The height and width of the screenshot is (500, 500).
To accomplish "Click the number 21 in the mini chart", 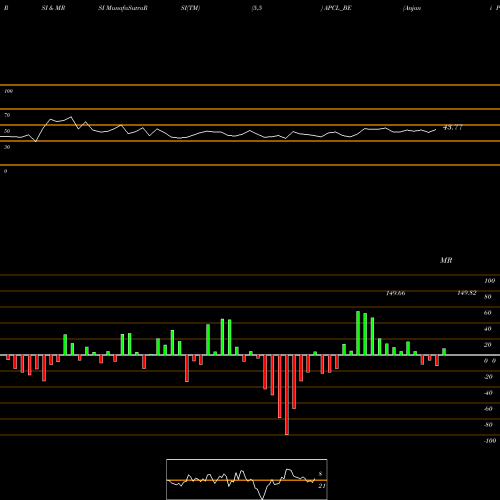I will [322, 486].
